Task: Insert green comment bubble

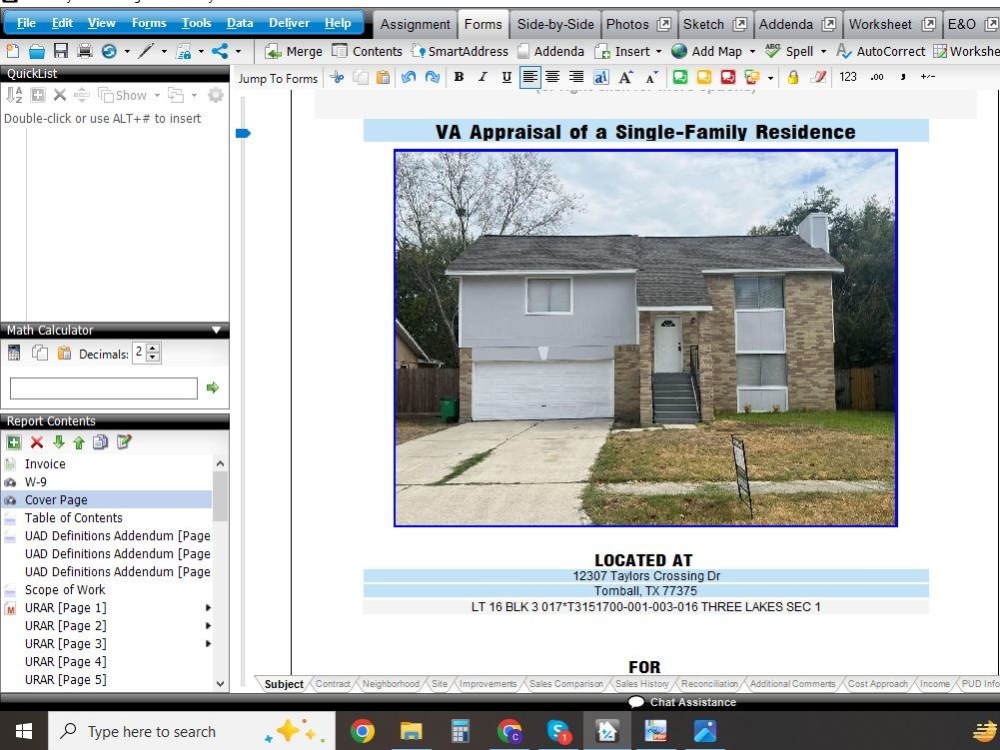Action: (680, 78)
